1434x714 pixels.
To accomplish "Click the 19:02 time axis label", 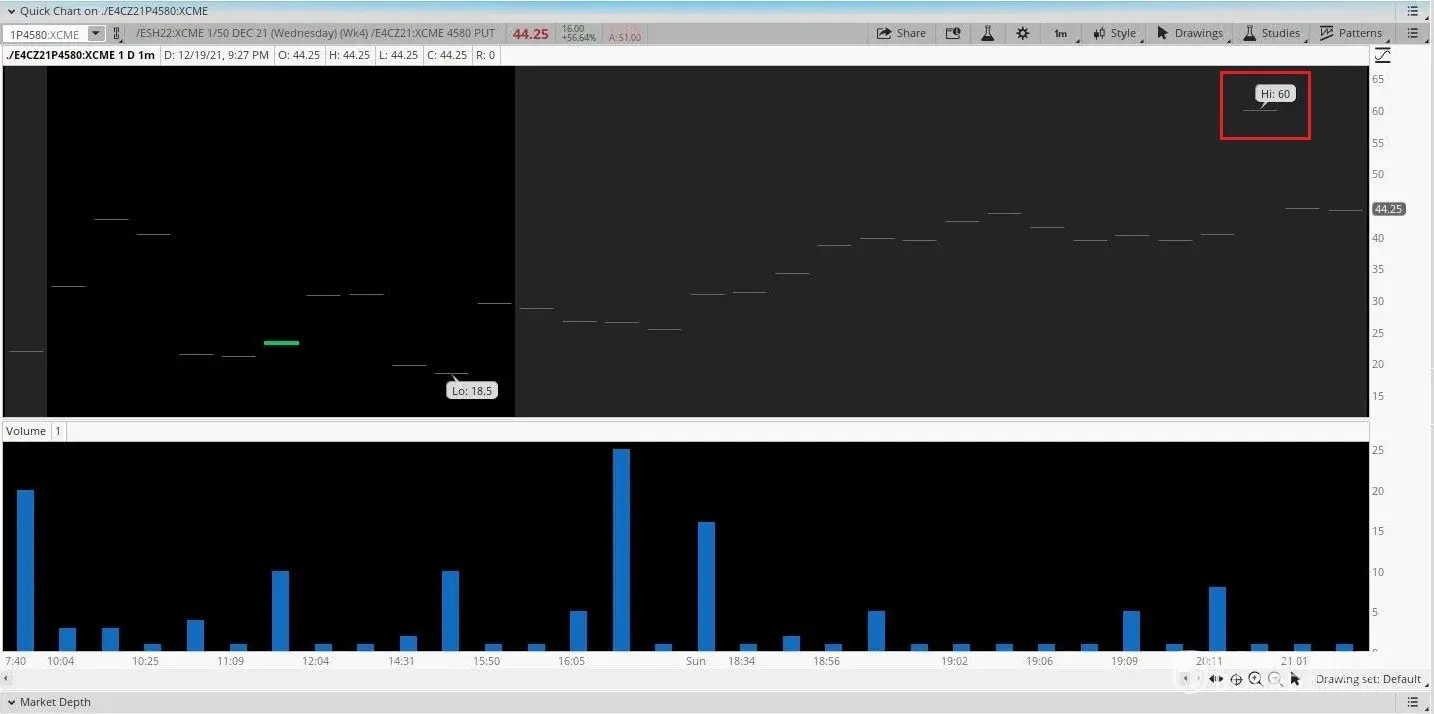I will (x=955, y=661).
